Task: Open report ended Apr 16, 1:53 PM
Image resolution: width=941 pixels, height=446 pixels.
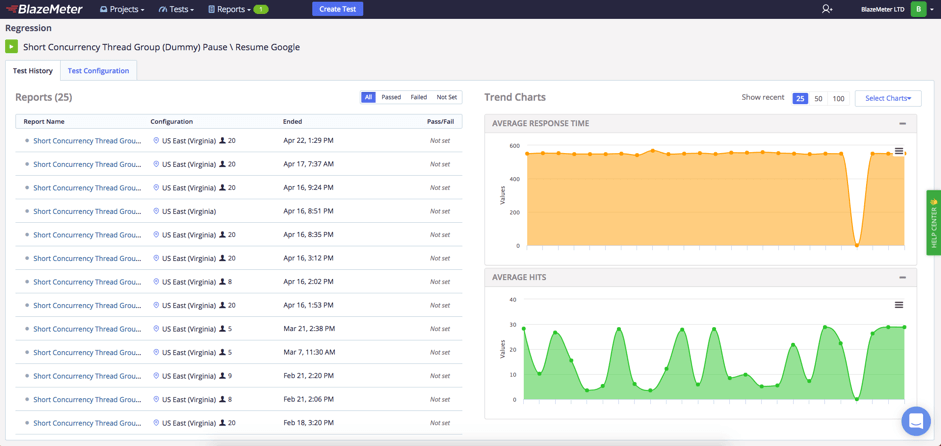Action: tap(87, 306)
